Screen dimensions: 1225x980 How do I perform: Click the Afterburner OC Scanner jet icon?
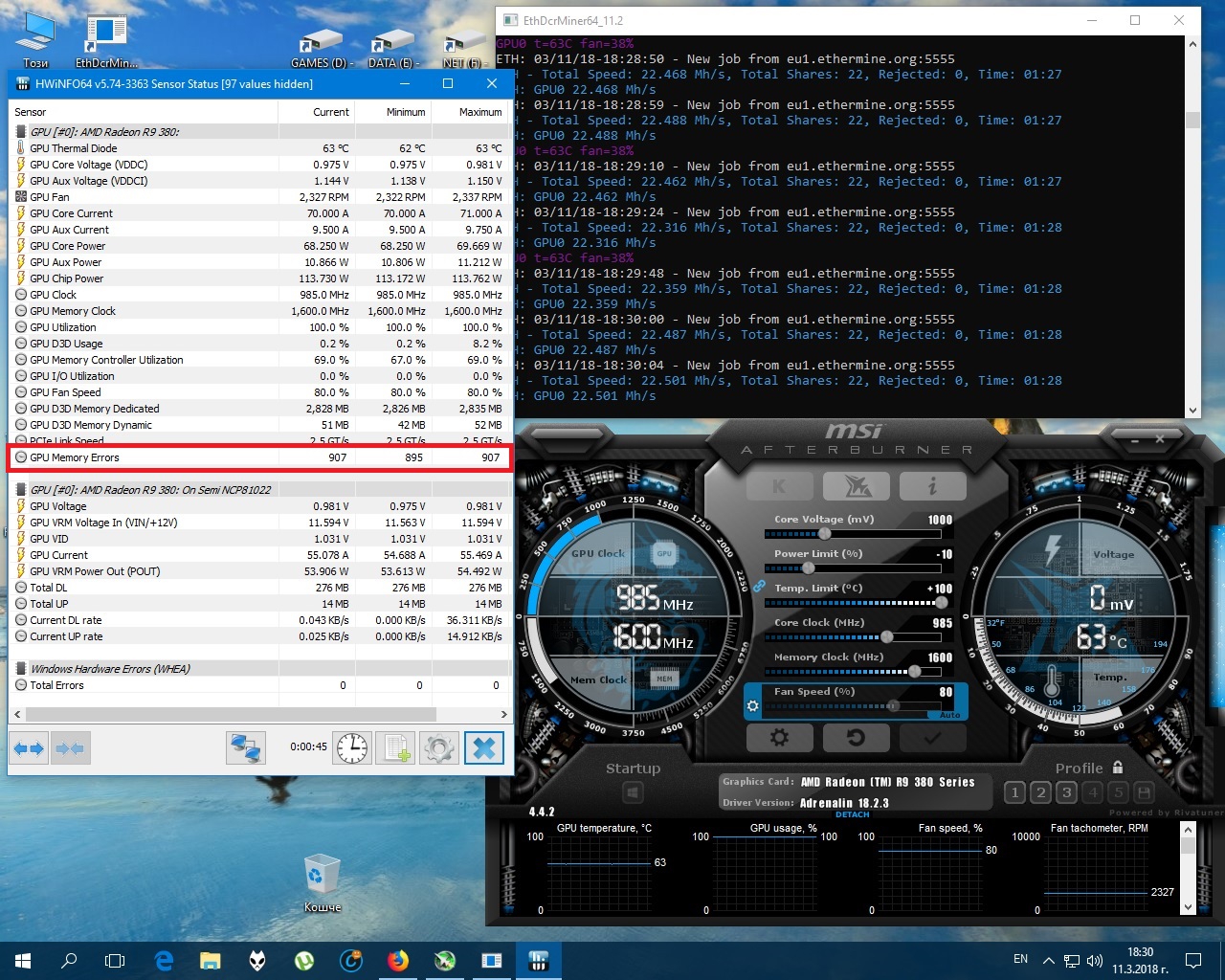(857, 486)
